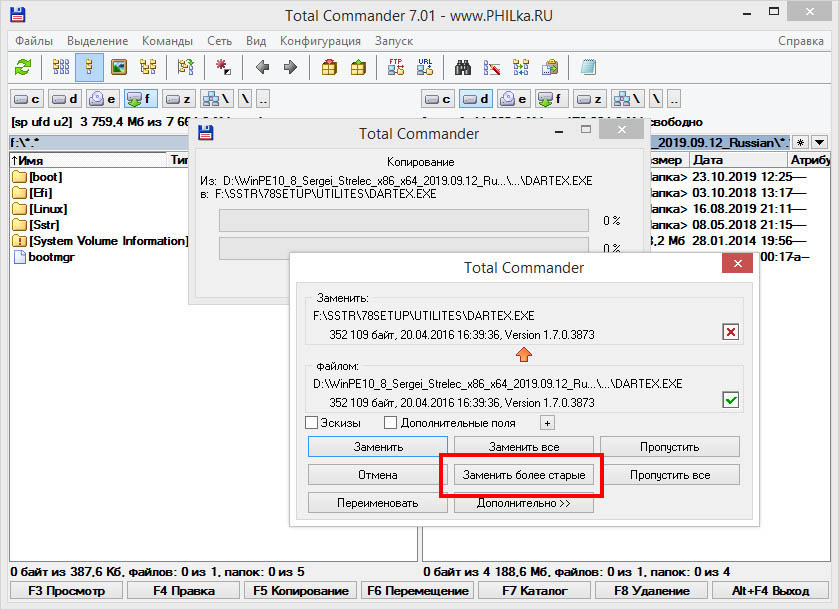Click the Переименовать button
Viewport: 839px width, 610px height.
(378, 503)
